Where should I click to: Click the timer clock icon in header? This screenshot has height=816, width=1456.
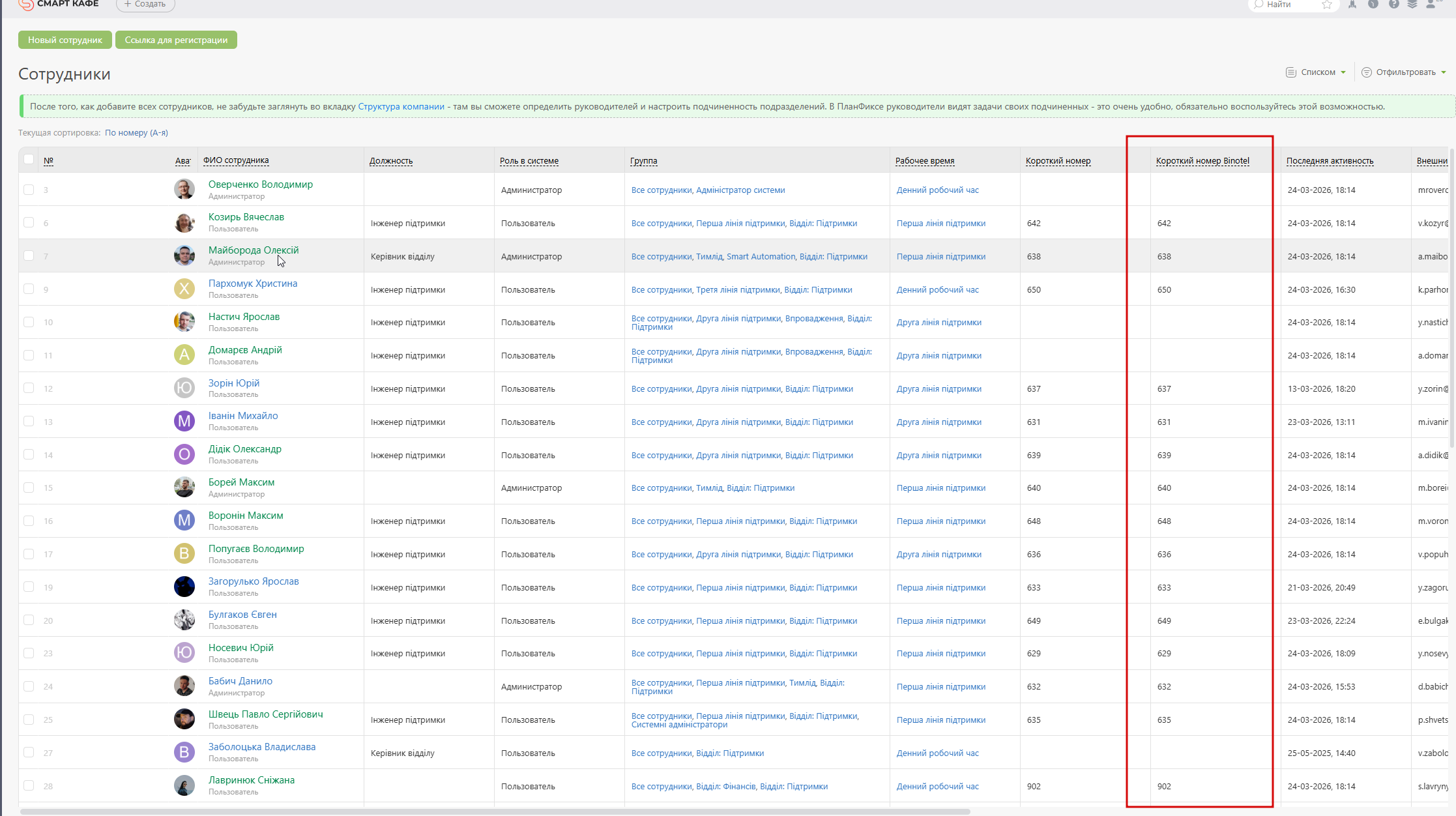coord(1373,4)
